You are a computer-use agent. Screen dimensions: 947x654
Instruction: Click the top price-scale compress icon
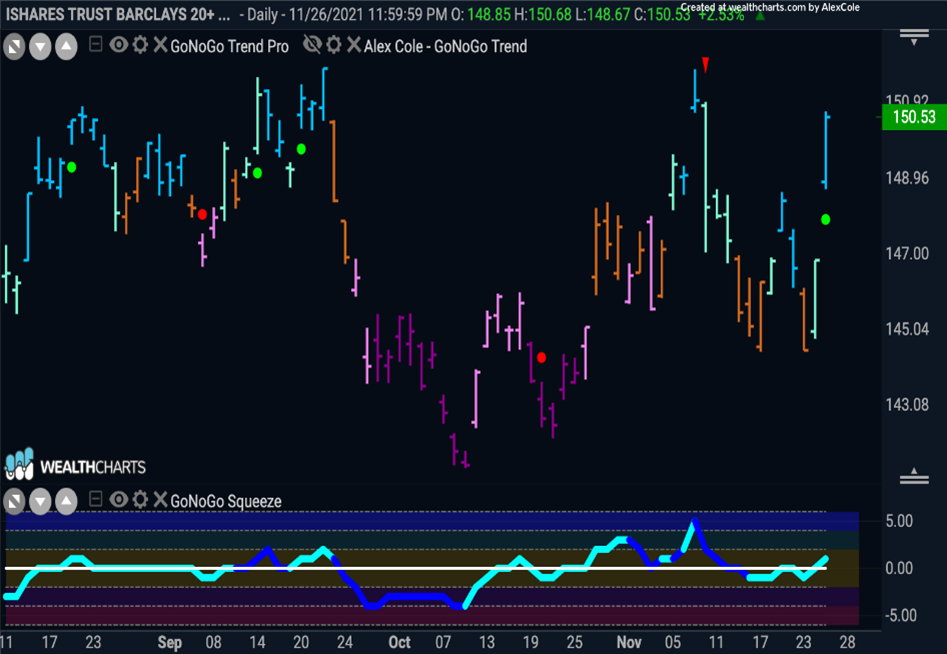914,37
